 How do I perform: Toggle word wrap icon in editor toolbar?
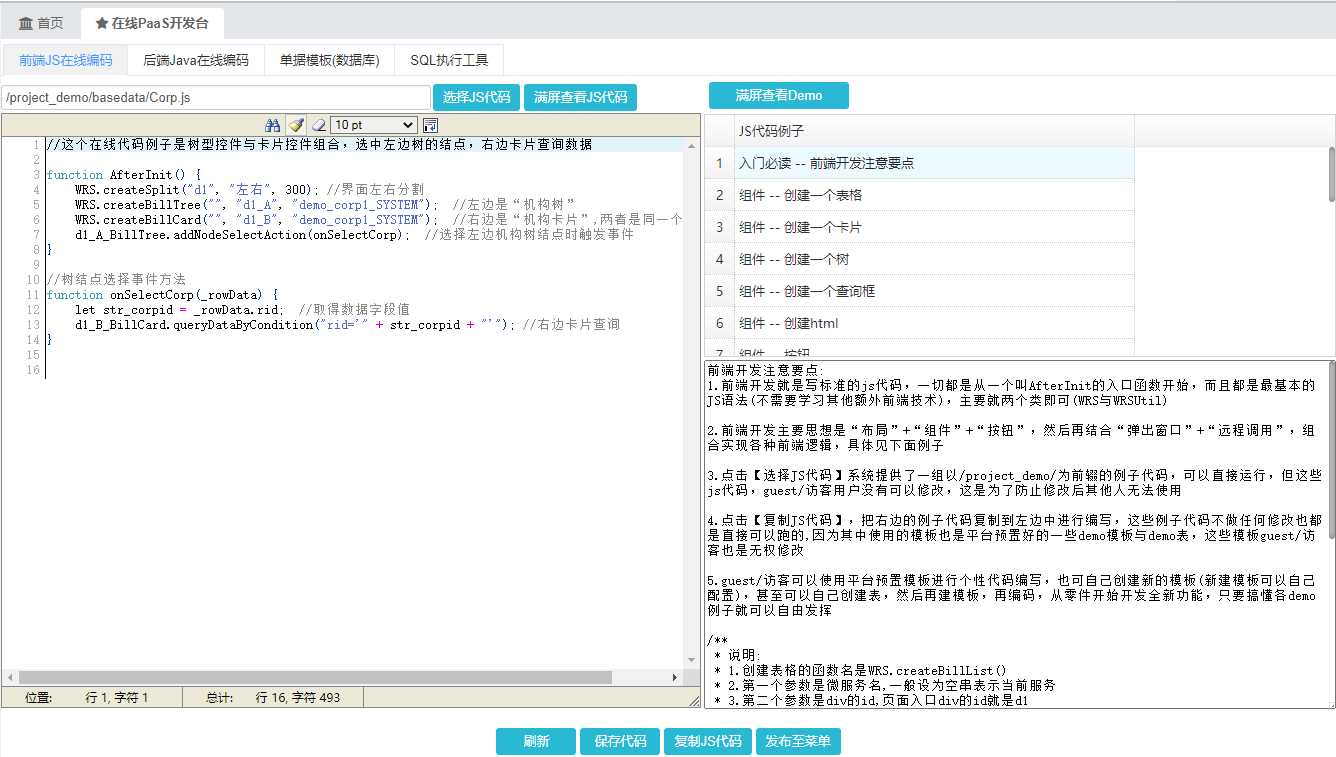tap(431, 125)
